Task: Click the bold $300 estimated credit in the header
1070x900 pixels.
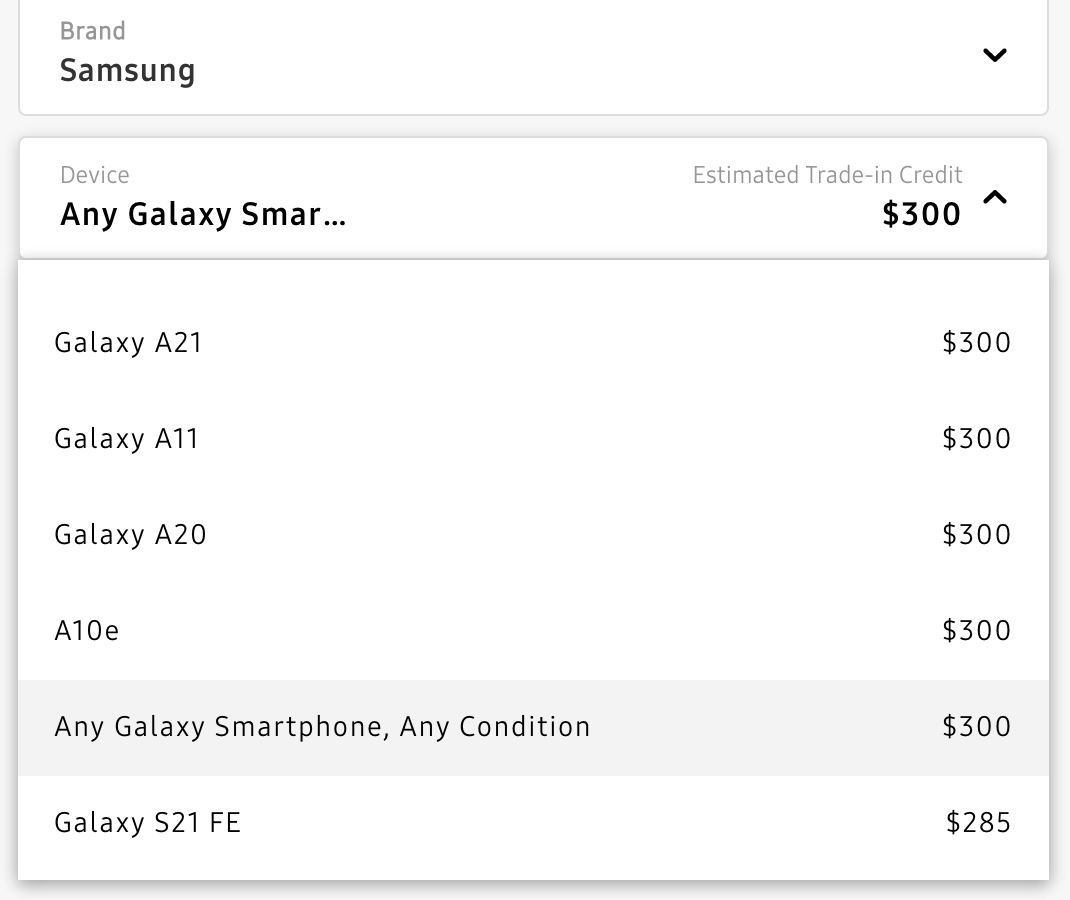Action: point(921,214)
